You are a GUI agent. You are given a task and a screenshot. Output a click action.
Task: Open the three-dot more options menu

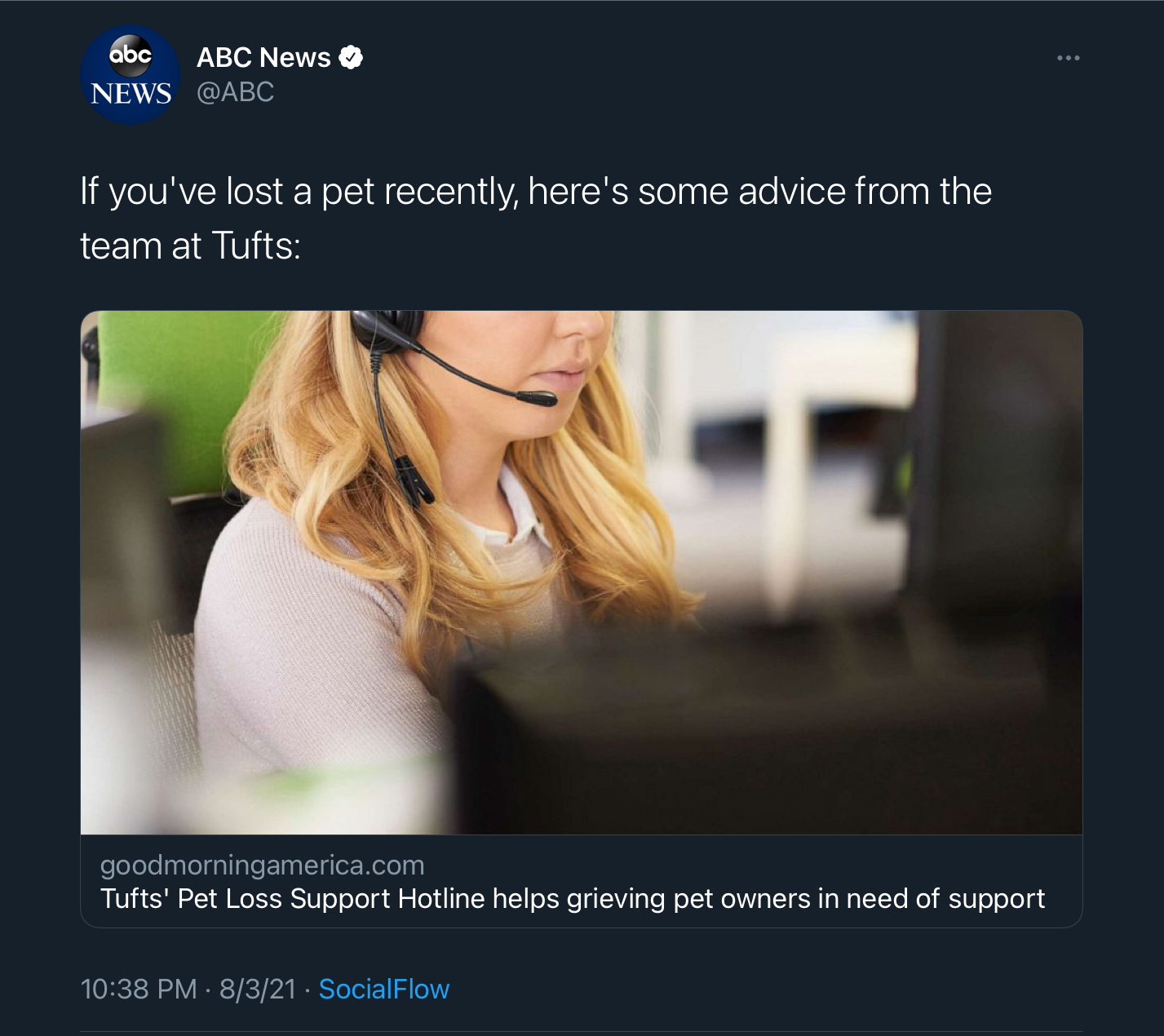pyautogui.click(x=1068, y=58)
